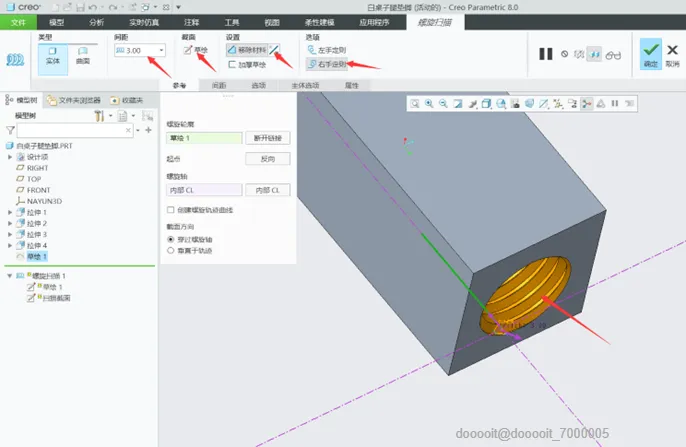Screen dimensions: 686x447
Task: Click the Redo arrow icon
Action: pos(113,7)
